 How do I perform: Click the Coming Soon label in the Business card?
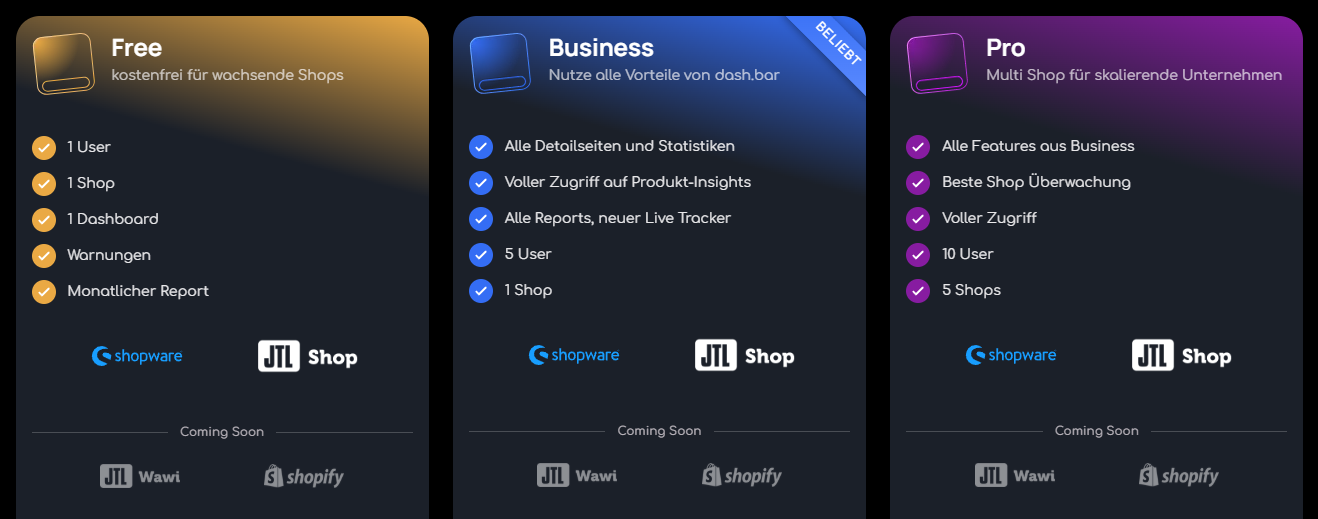[x=659, y=431]
